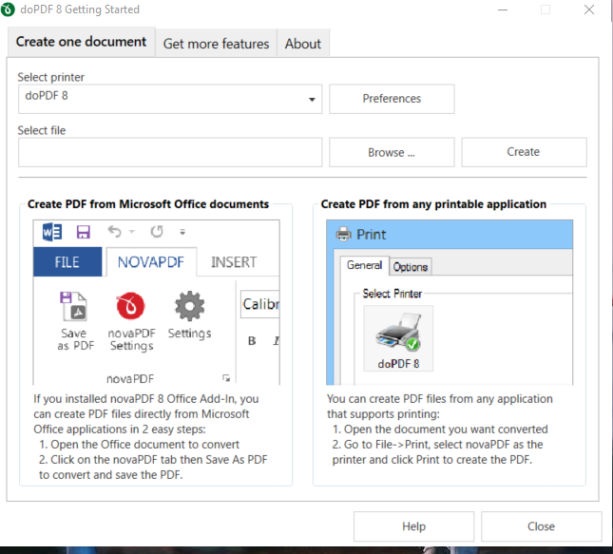This screenshot has width=613, height=554.
Task: Click the undo dropdown arrow in the Office preview
Action: tap(132, 232)
